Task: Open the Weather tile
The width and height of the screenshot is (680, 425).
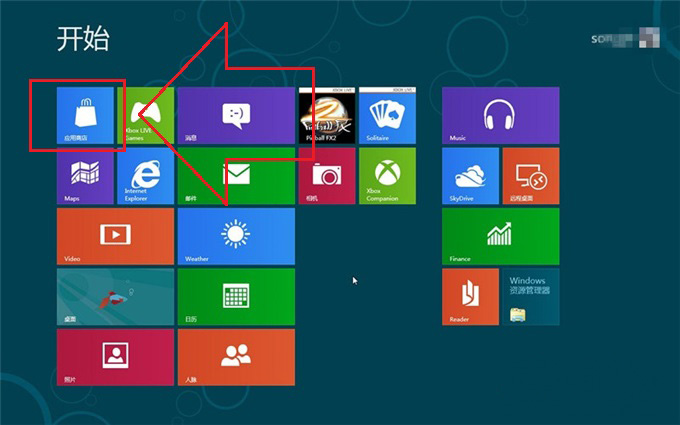Action: (236, 236)
